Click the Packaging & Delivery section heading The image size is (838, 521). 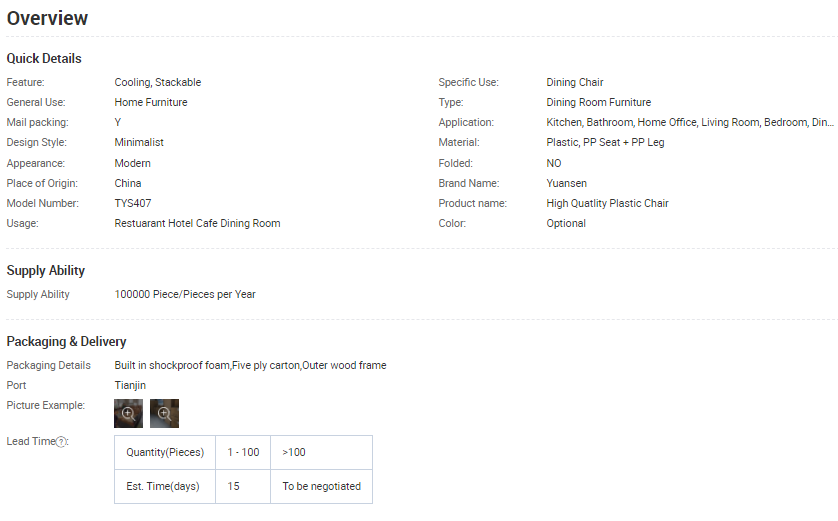tap(66, 342)
